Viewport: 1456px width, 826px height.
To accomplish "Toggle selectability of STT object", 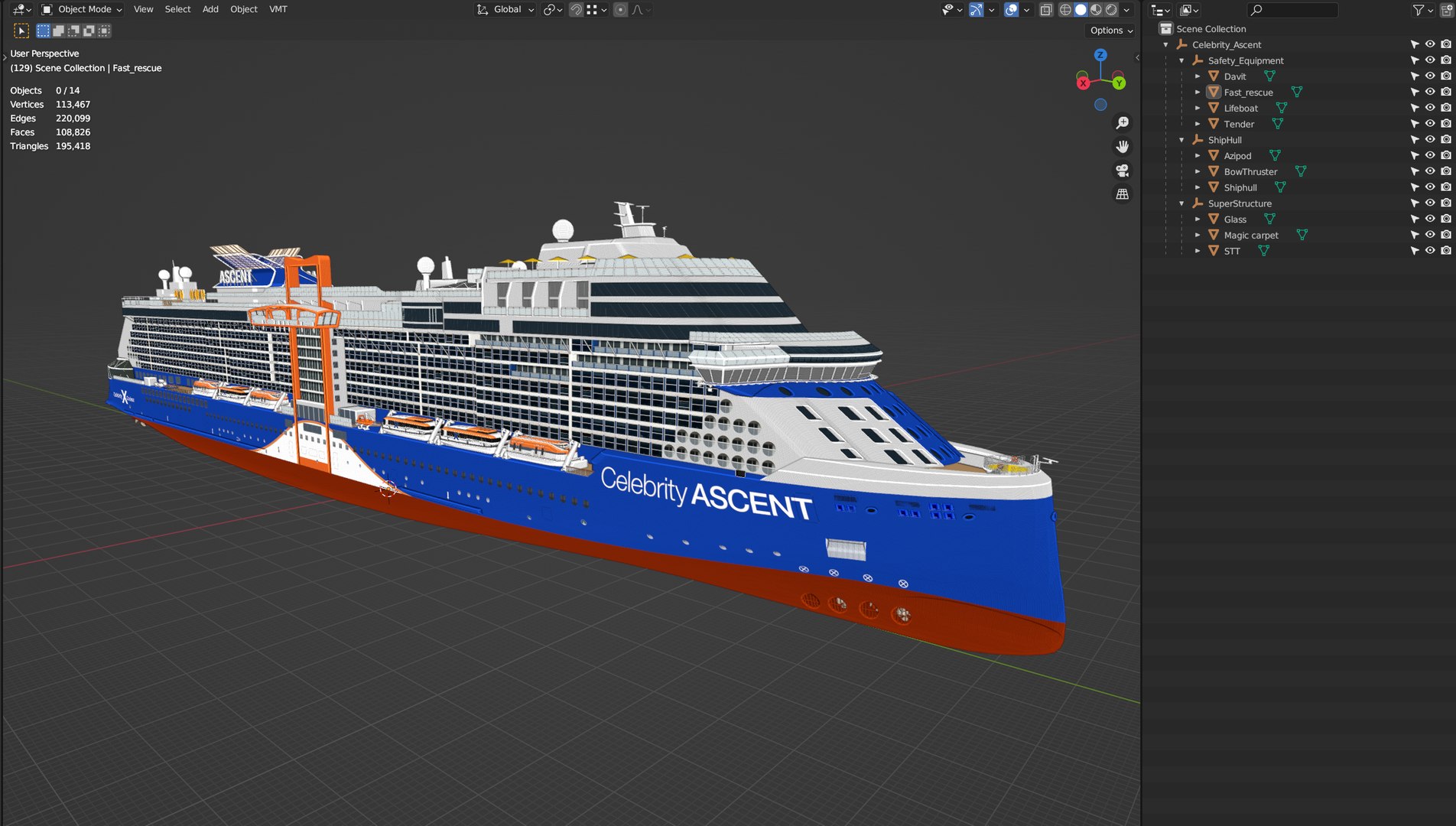I will (x=1415, y=252).
